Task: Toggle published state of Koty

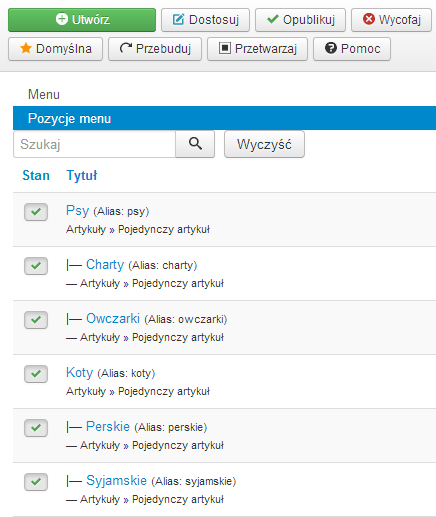Action: [36, 374]
